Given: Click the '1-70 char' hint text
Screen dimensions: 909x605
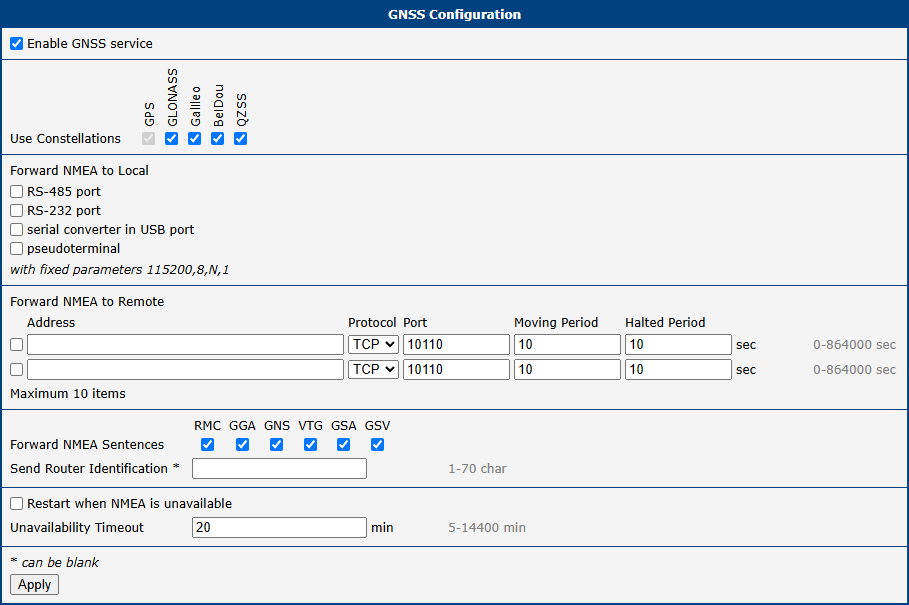Looking at the screenshot, I should coord(477,468).
